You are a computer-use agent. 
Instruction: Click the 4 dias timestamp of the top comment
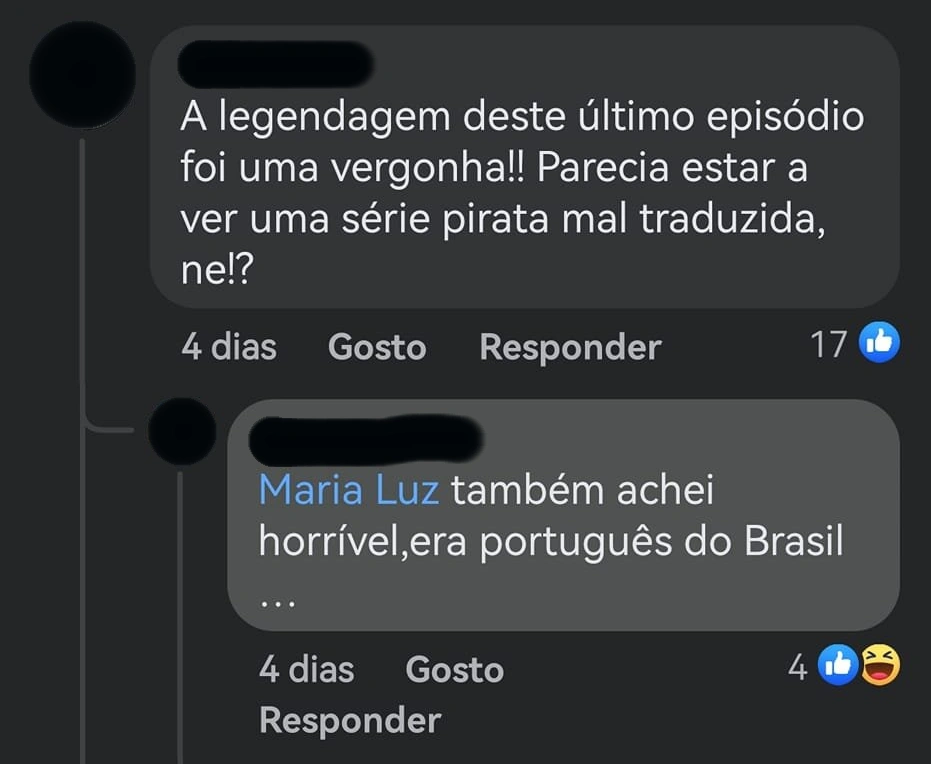point(229,347)
